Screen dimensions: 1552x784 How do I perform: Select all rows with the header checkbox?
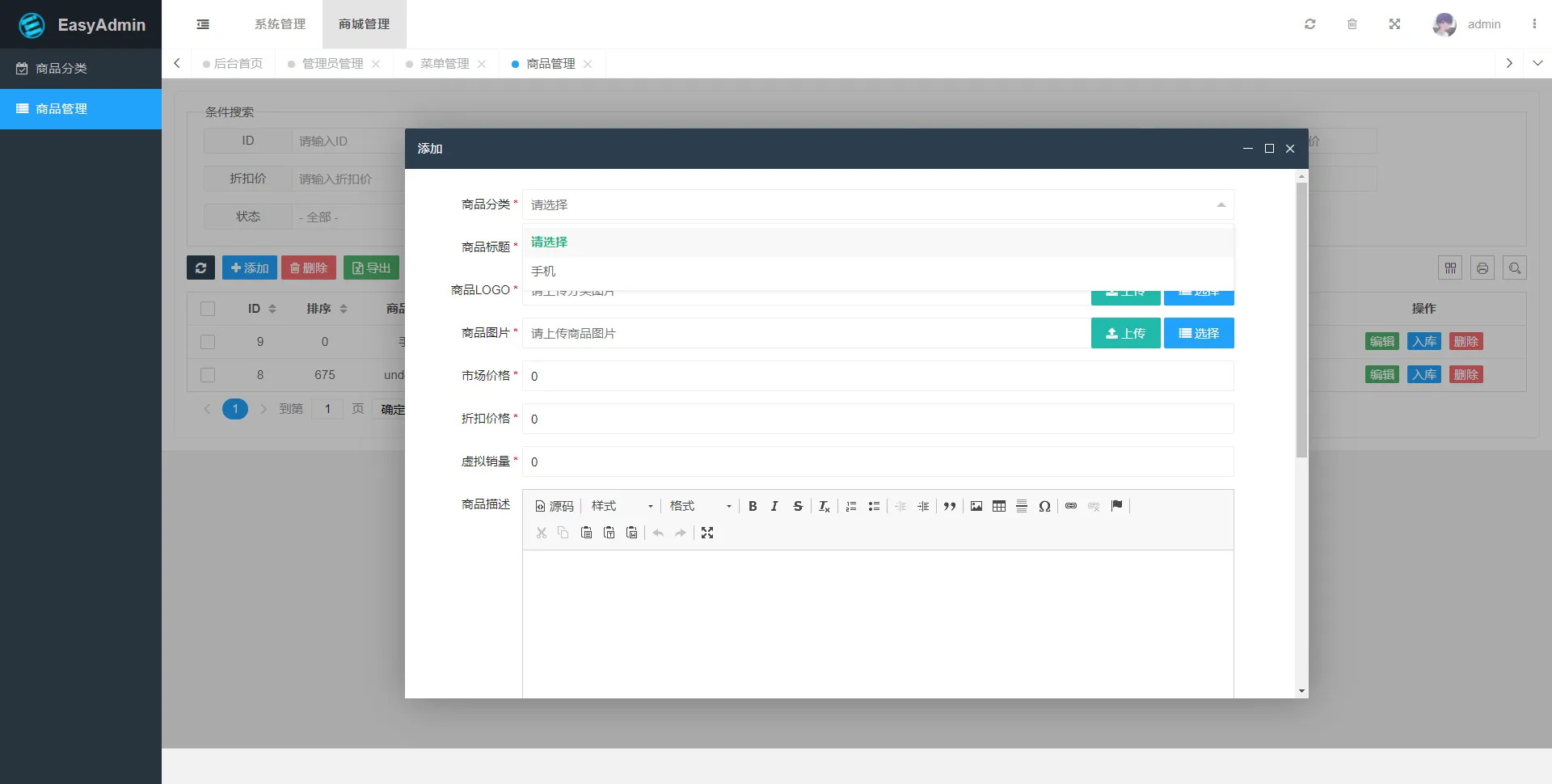point(208,309)
